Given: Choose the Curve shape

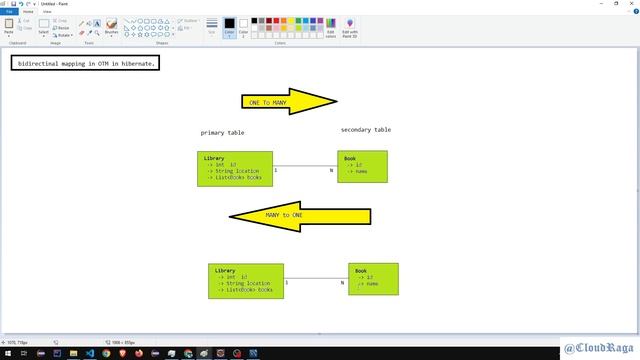Looking at the screenshot, I should coord(133,21).
